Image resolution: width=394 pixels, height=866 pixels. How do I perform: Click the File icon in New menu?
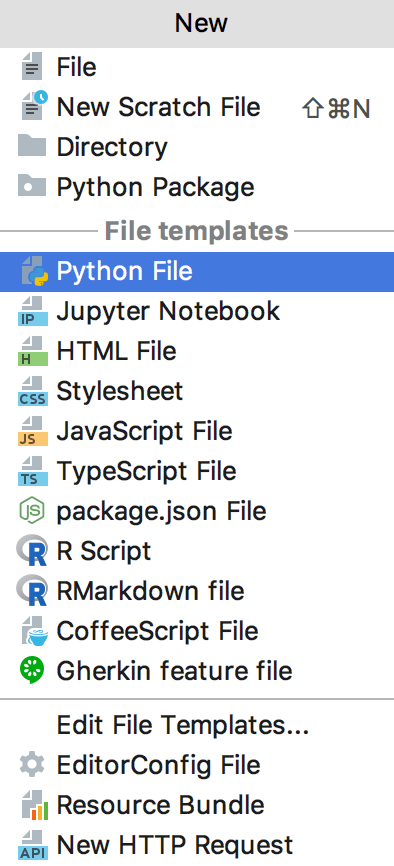click(x=32, y=67)
